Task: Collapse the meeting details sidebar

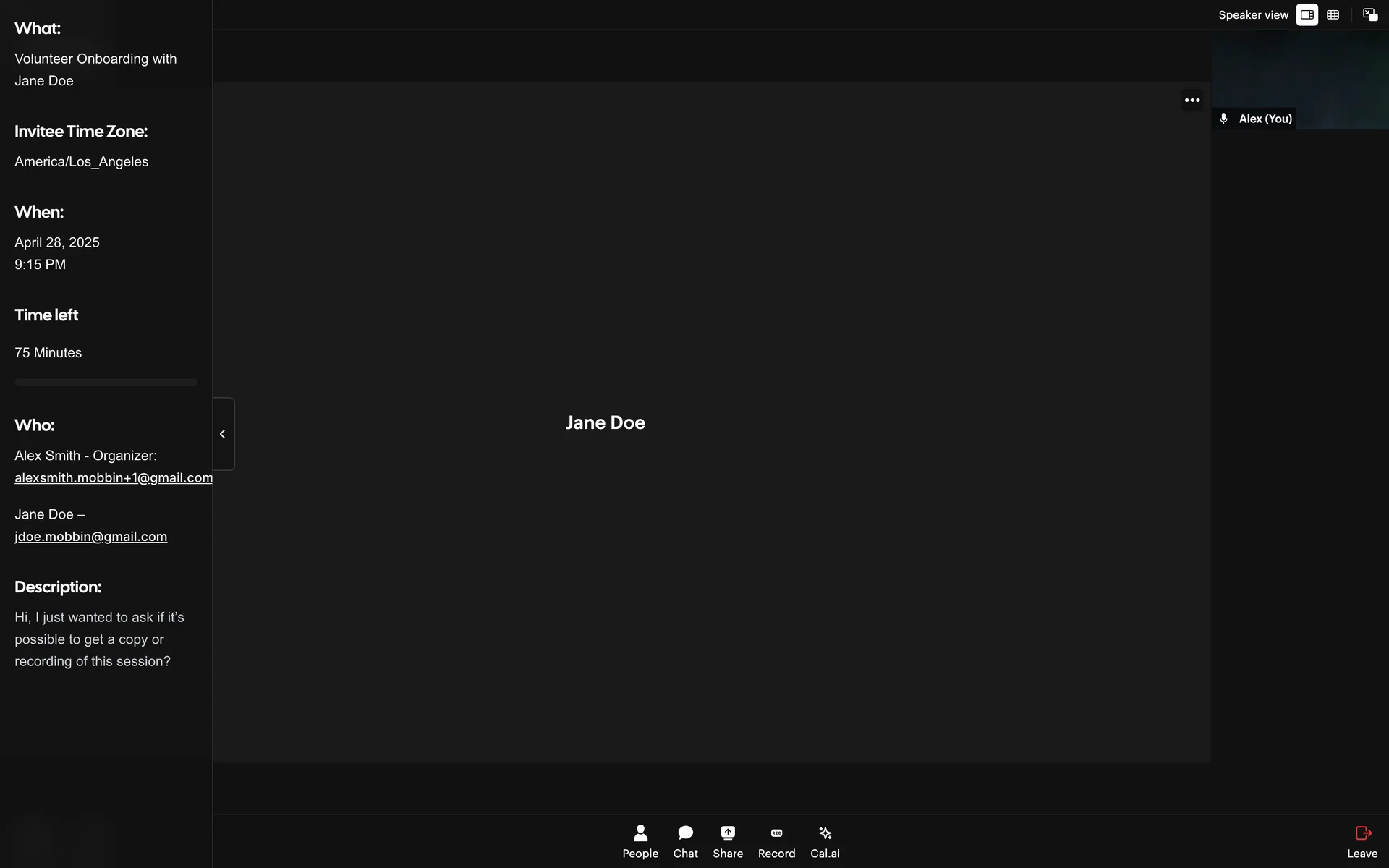Action: point(223,434)
